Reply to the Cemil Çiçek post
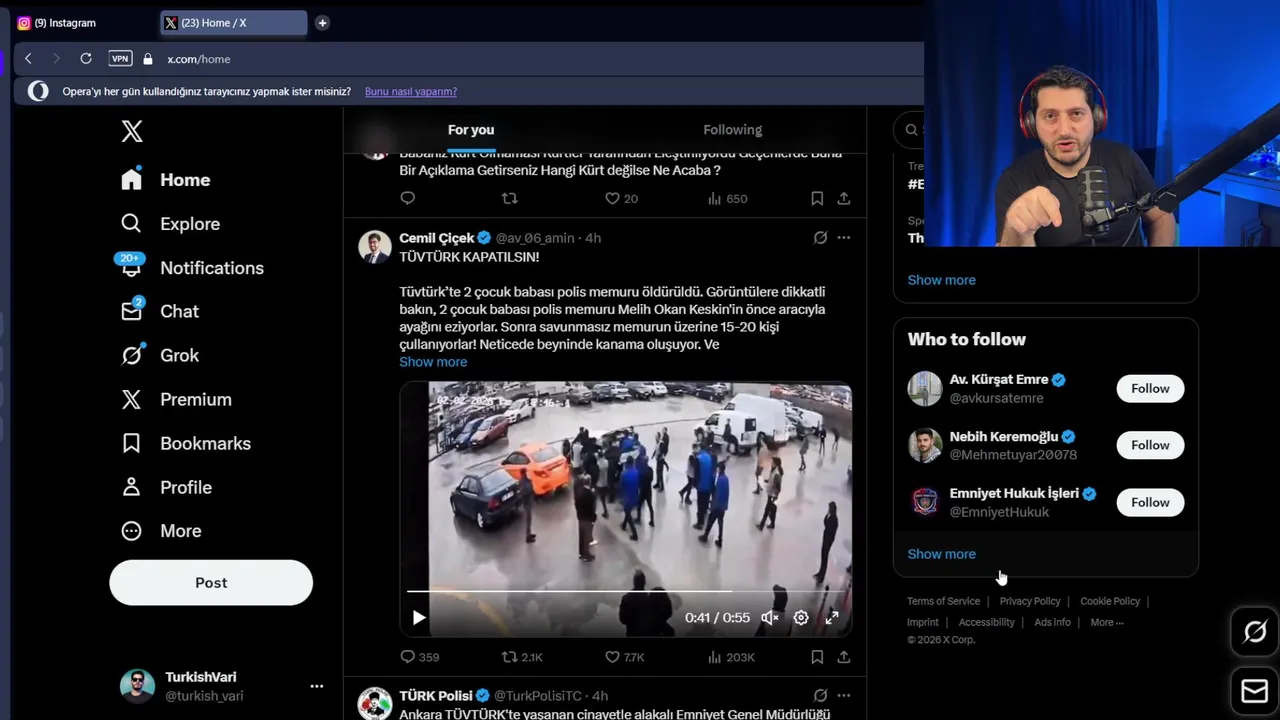The width and height of the screenshot is (1280, 720). 420,657
